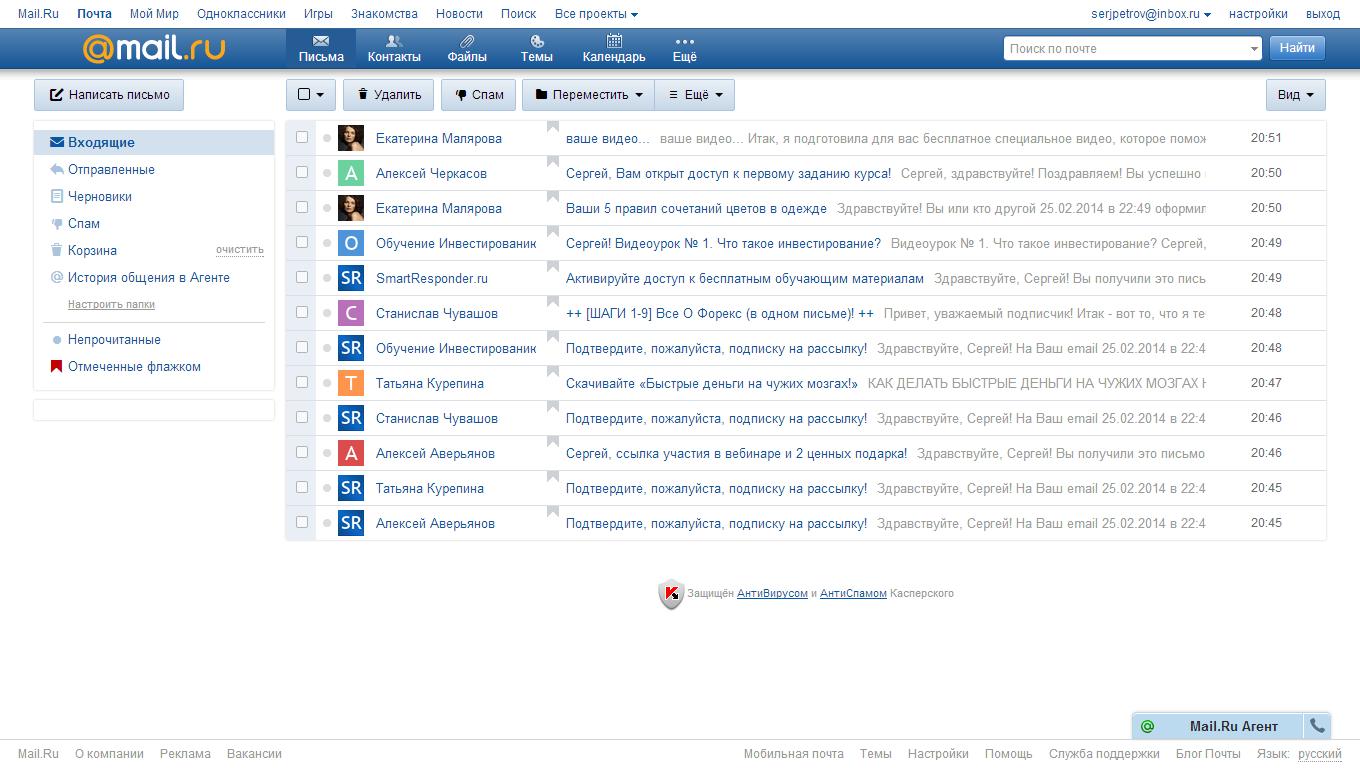This screenshot has height=768, width=1360.
Task: Click the @mail.ru logo
Action: (154, 48)
